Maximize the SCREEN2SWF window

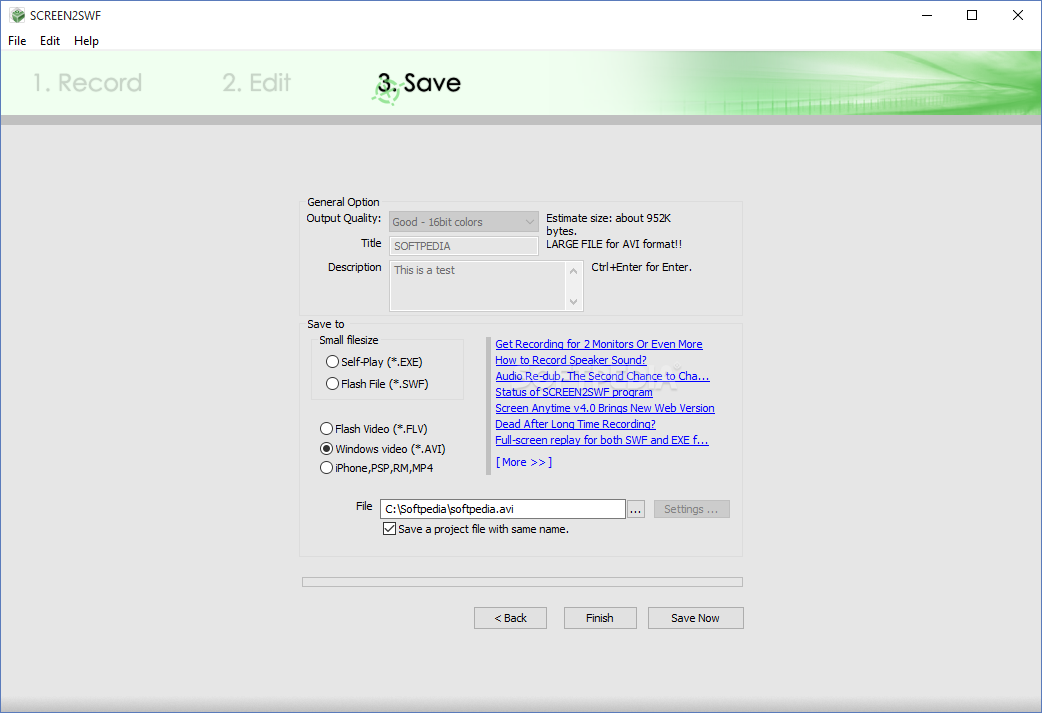972,15
